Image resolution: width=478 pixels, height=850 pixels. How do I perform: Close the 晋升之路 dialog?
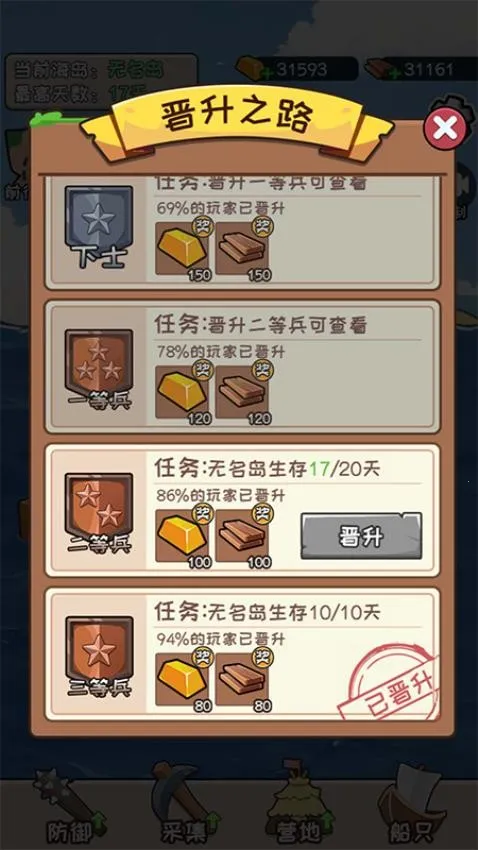pos(445,128)
